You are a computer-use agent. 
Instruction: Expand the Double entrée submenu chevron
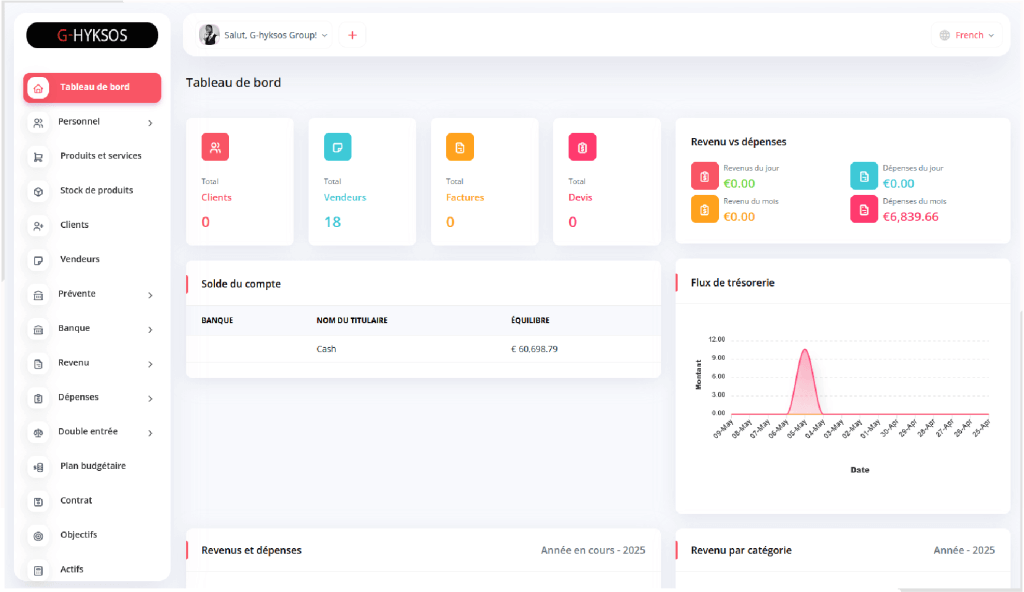click(150, 433)
